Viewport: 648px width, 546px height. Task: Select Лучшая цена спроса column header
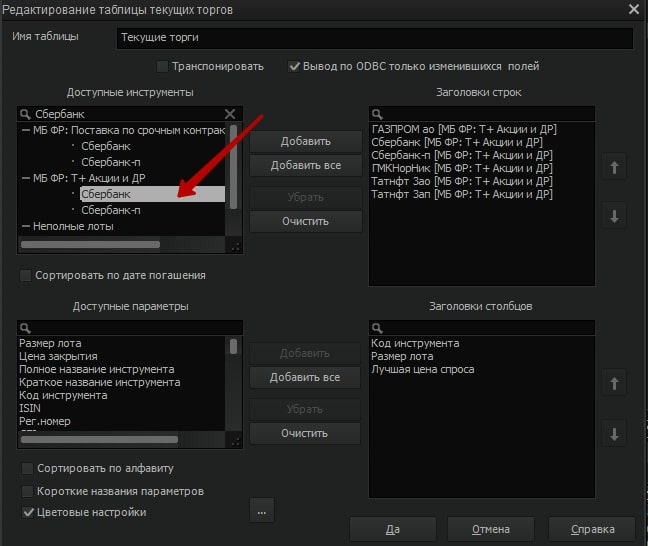[x=422, y=369]
